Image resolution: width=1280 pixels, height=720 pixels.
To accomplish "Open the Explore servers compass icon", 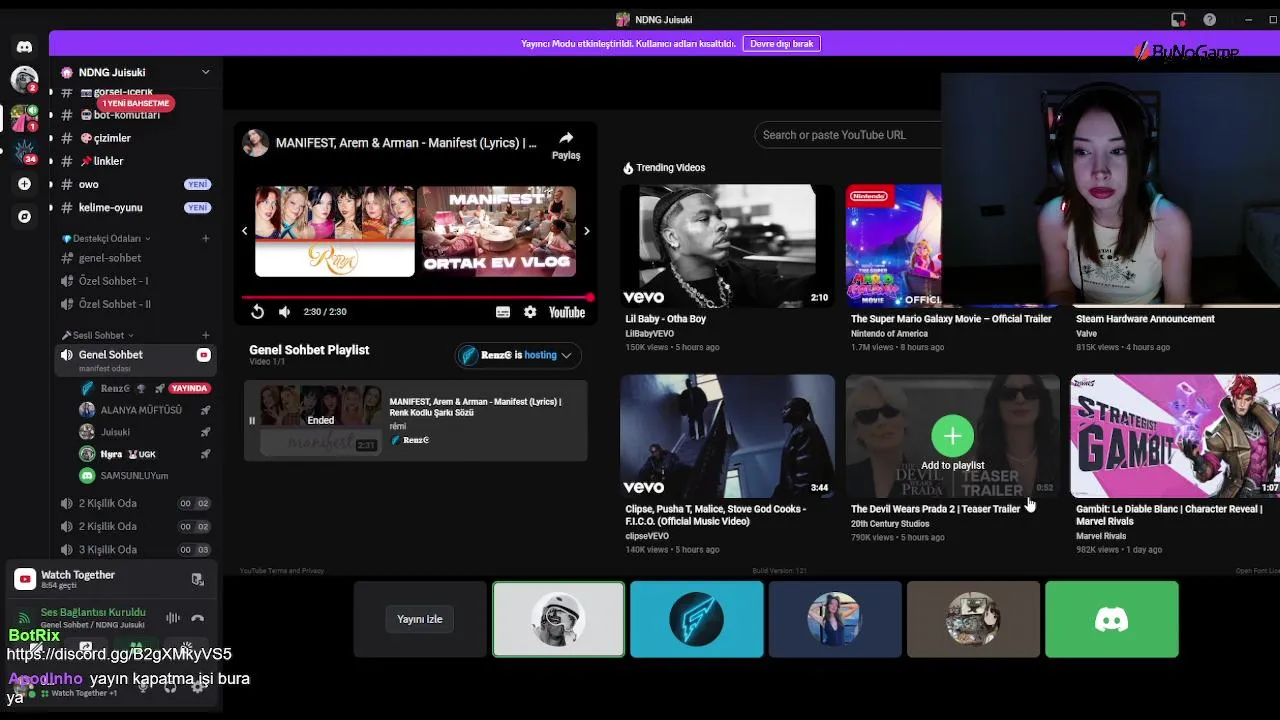I will [x=24, y=216].
